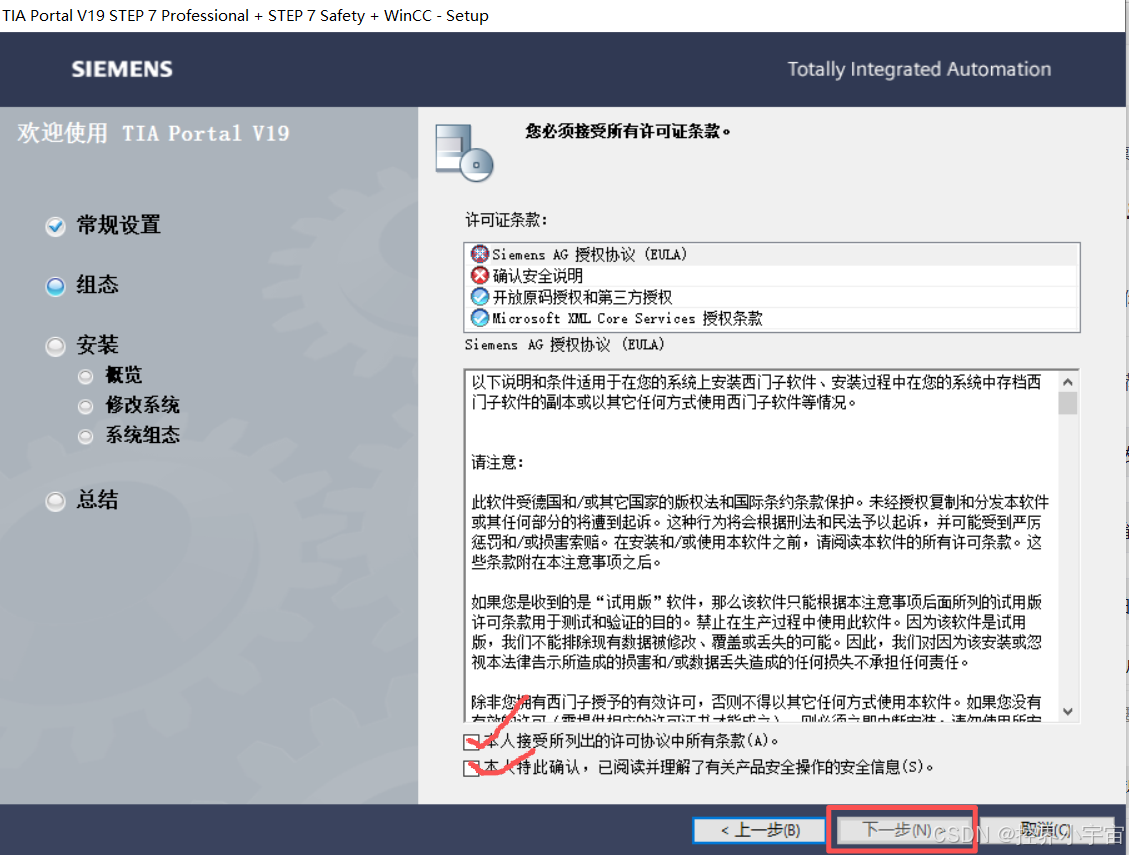The width and height of the screenshot is (1129, 855).
Task: Click the check icon beside Microsoft XML Core Services
Action: [x=480, y=318]
